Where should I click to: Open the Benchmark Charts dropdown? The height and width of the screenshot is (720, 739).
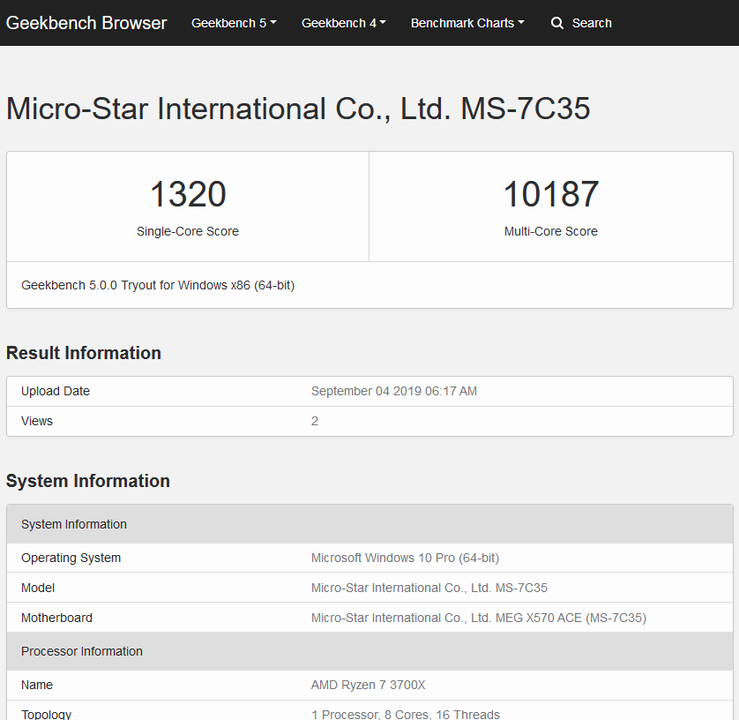(x=468, y=23)
